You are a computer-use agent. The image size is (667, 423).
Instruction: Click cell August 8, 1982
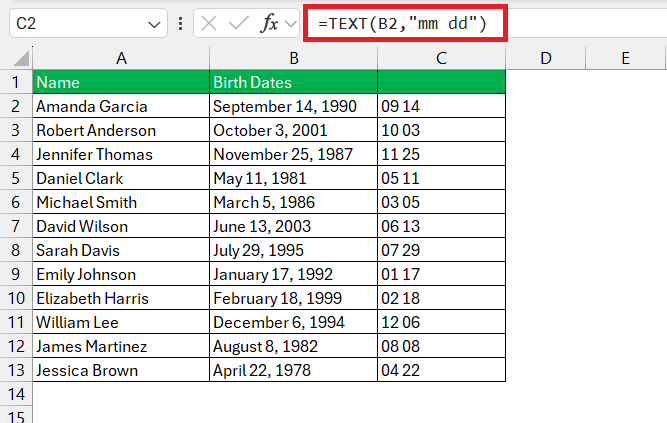pyautogui.click(x=294, y=346)
